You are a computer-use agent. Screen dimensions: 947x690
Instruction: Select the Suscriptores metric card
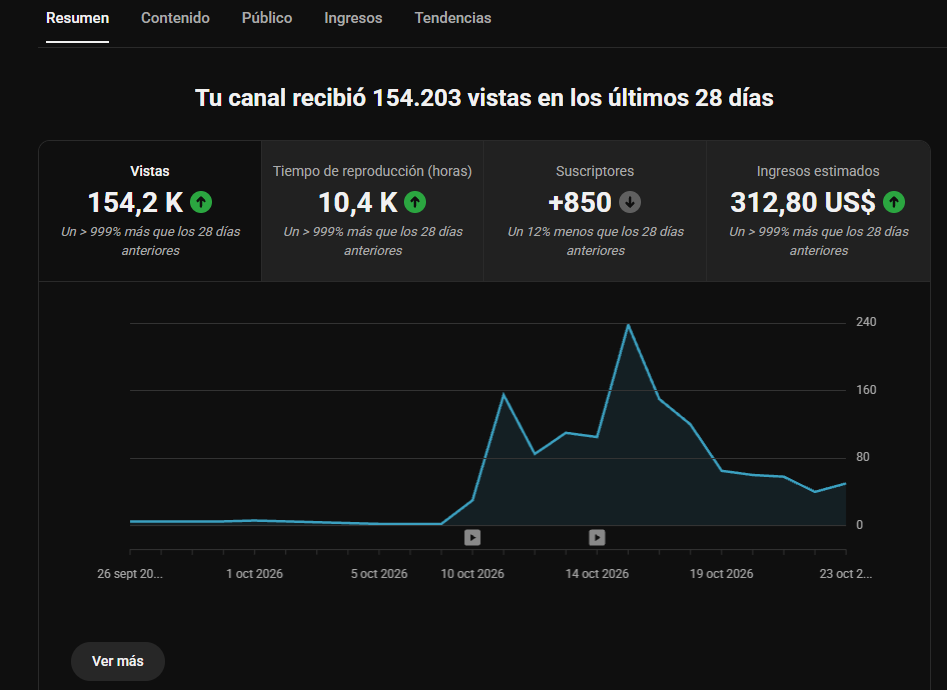595,211
